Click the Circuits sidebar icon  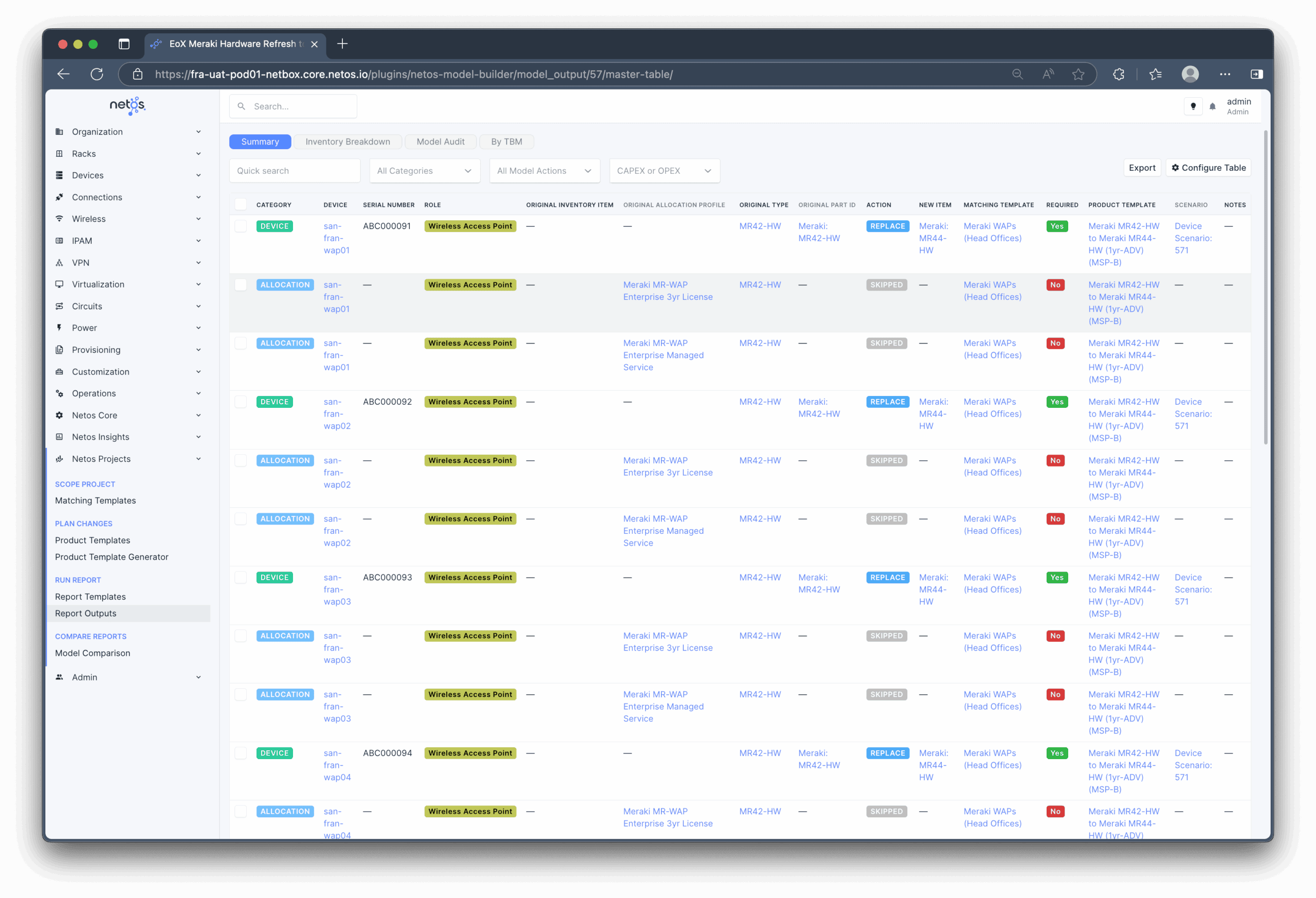(x=60, y=306)
